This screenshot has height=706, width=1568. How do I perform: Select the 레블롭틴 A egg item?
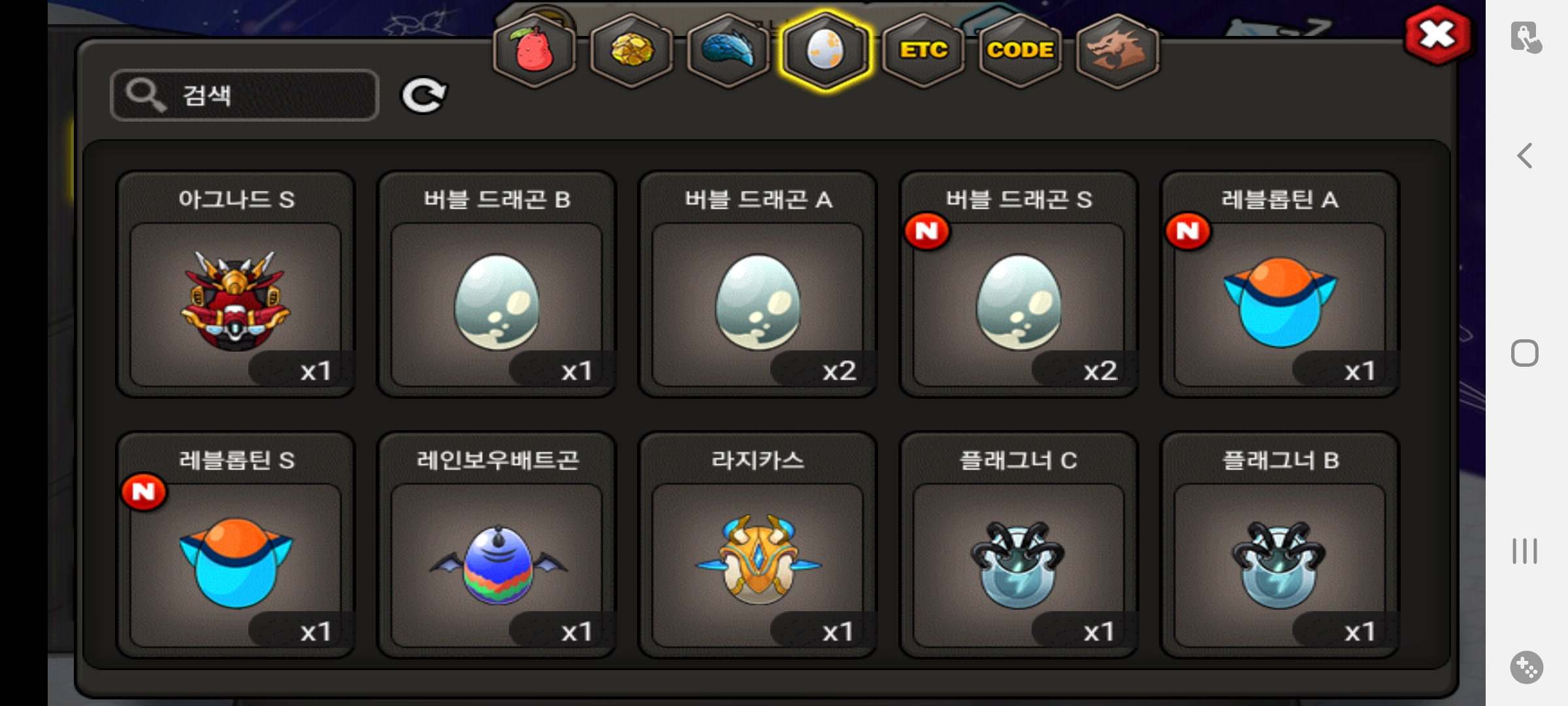pyautogui.click(x=1280, y=284)
